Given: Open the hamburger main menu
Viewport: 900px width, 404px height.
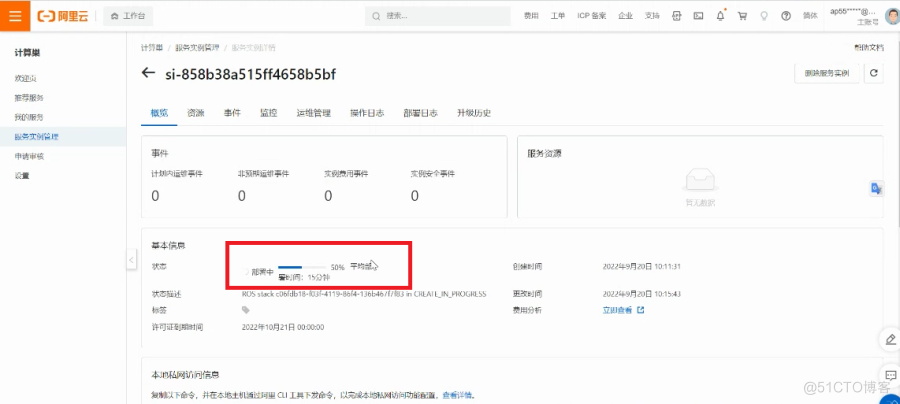Looking at the screenshot, I should pyautogui.click(x=15, y=15).
